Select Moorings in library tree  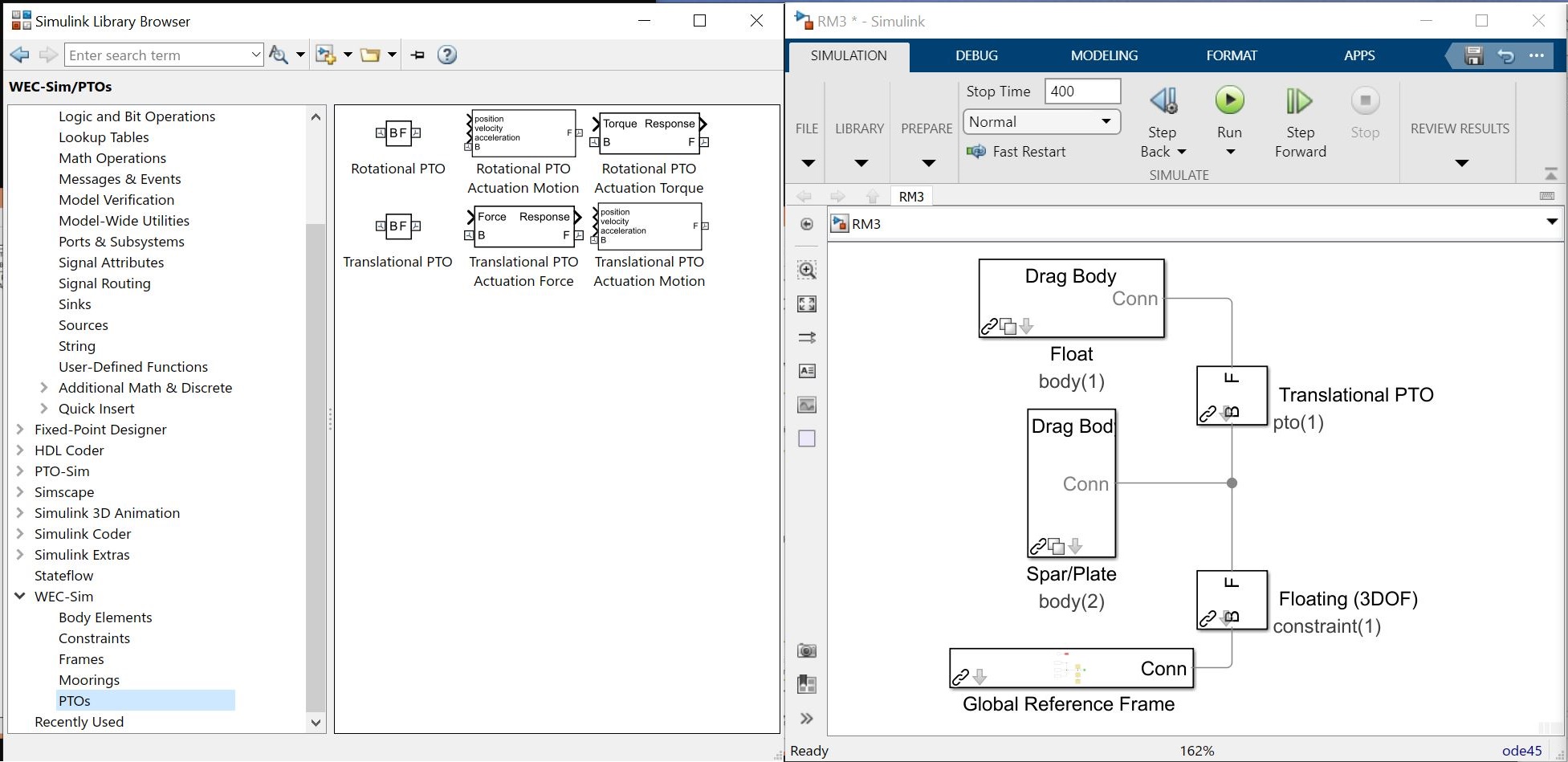pos(89,680)
